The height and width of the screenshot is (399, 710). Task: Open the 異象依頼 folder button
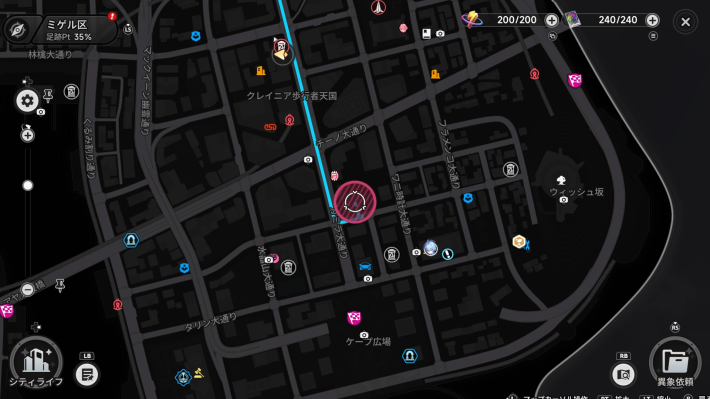(675, 363)
